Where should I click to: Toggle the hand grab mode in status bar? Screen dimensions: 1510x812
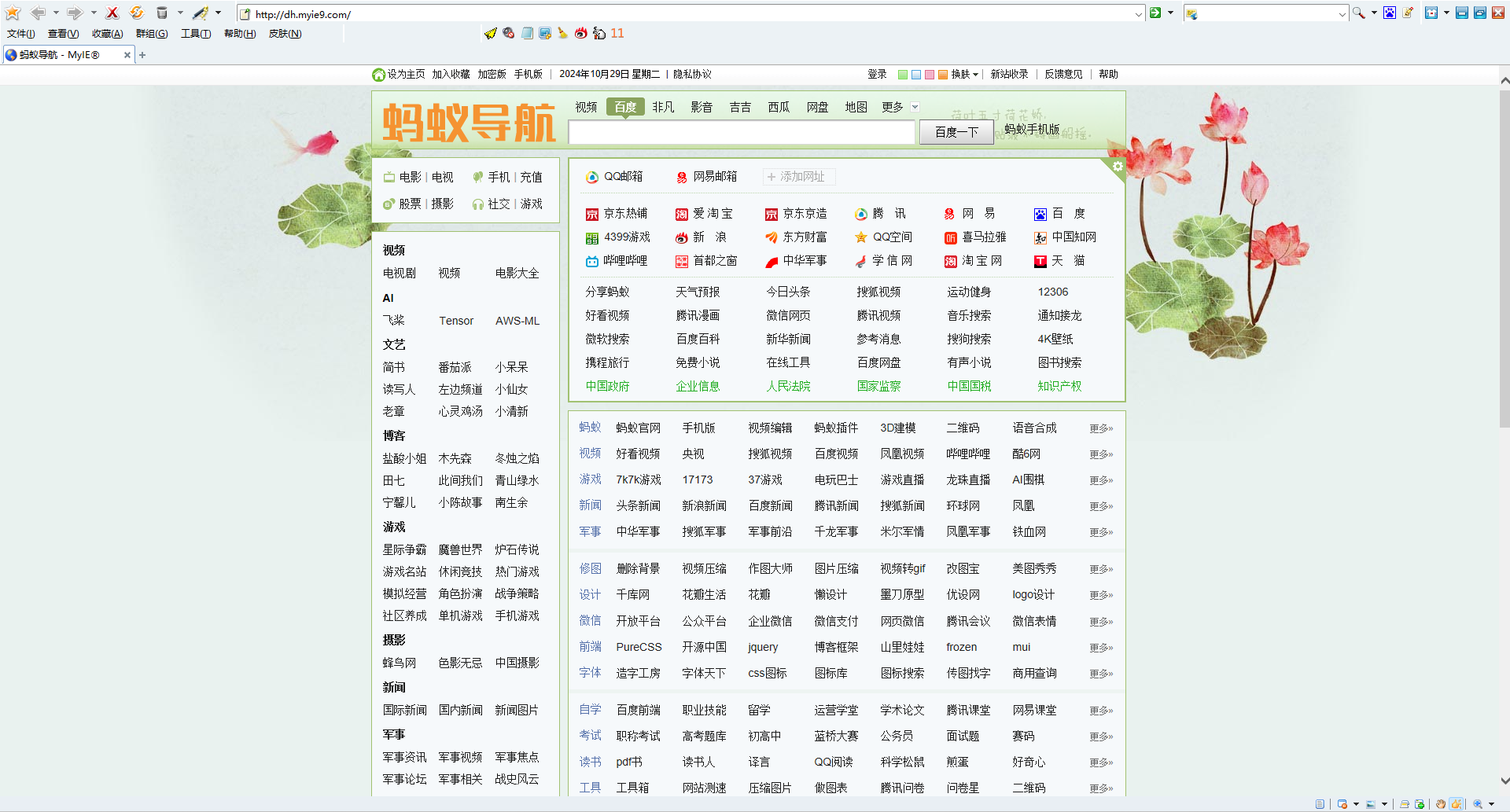[x=1440, y=804]
